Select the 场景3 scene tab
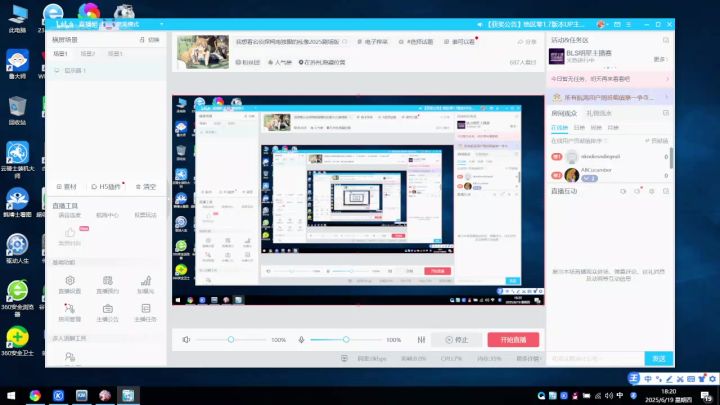The width and height of the screenshot is (720, 405). (x=115, y=54)
